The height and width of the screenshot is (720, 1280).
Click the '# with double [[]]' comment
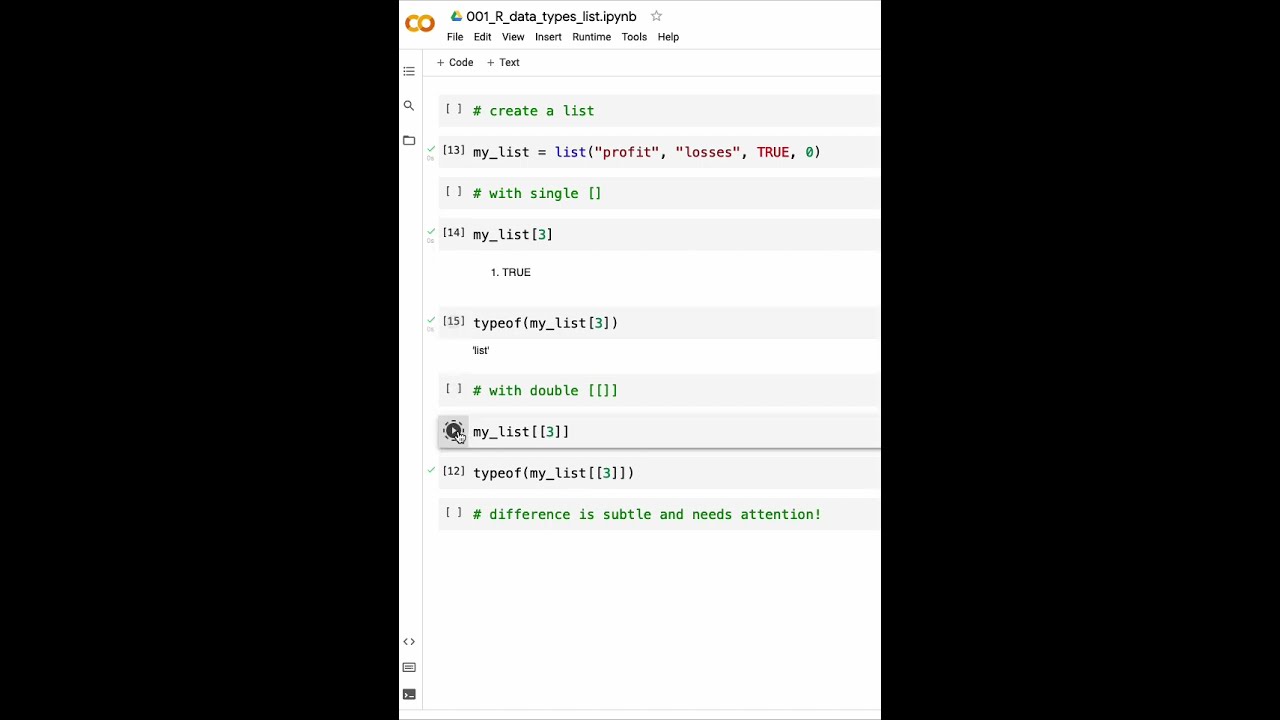point(545,391)
